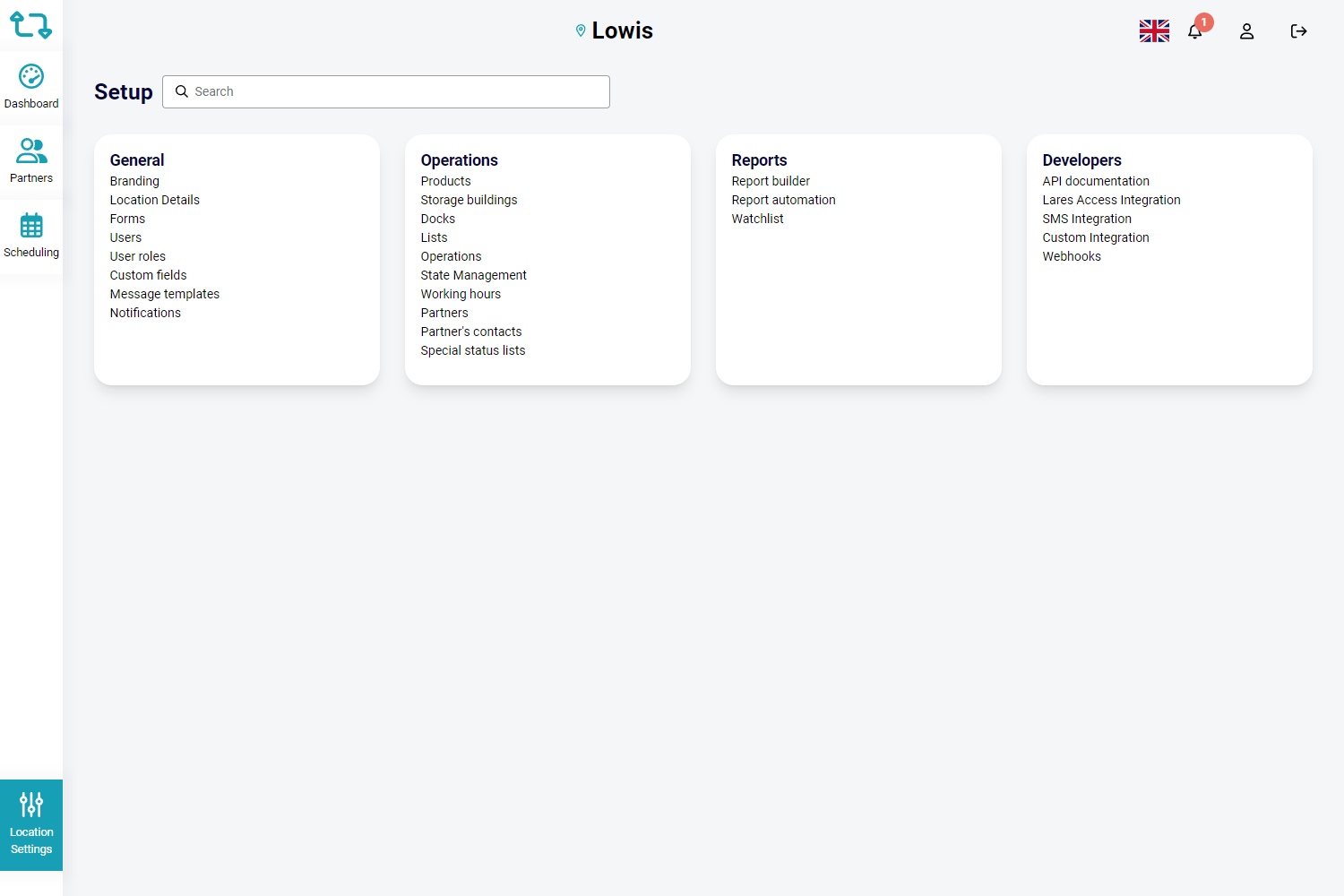This screenshot has height=896, width=1344.
Task: Open Branding settings
Action: 134,181
